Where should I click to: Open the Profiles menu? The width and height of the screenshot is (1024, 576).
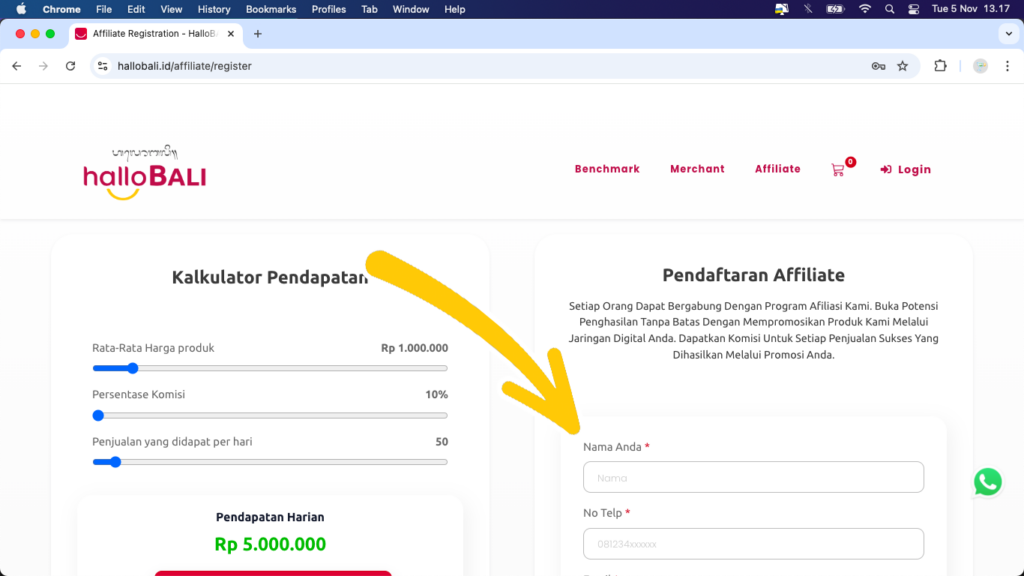328,9
